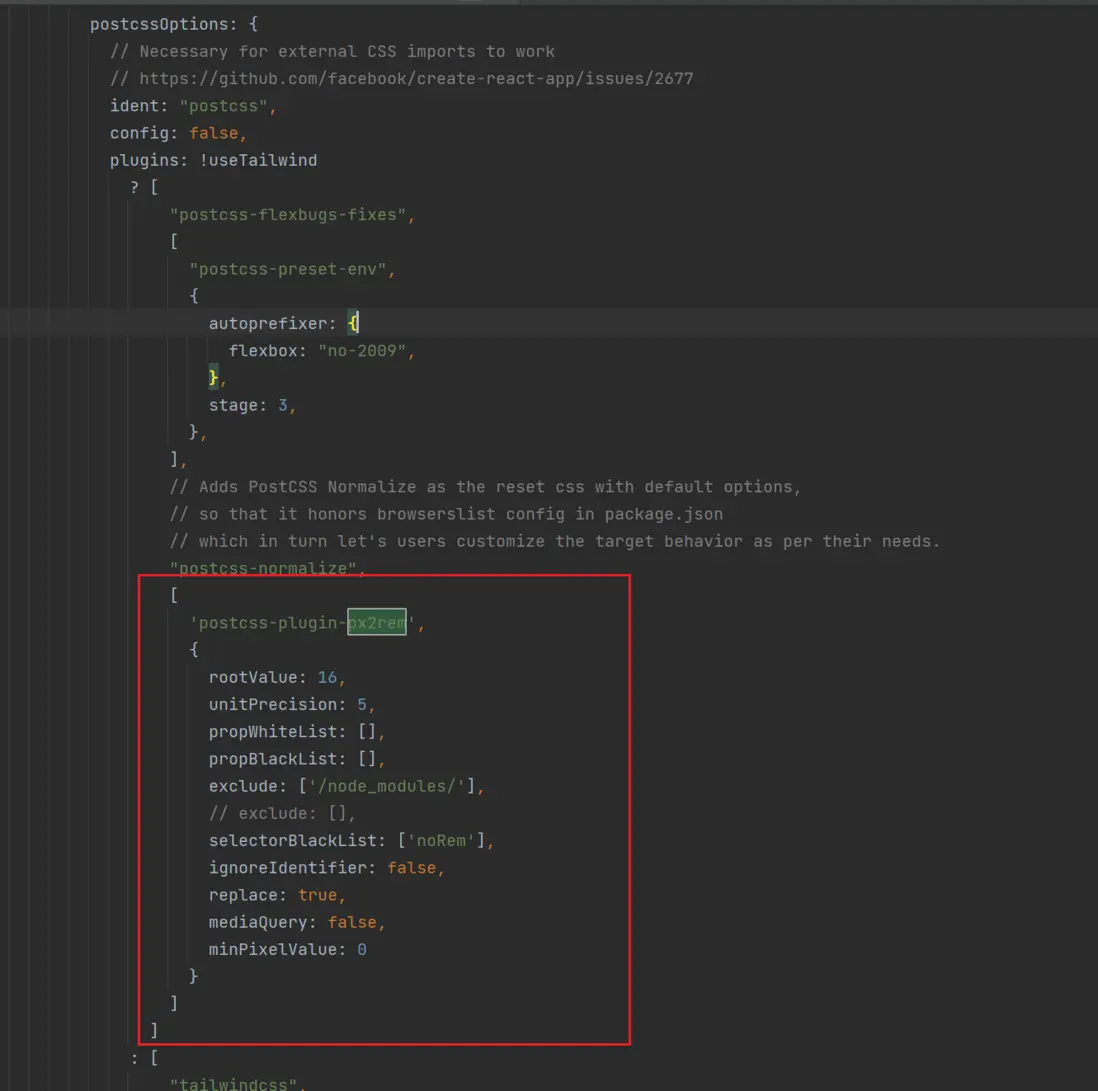Click the comment mentioning target behavior
1098x1091 pixels.
555,541
